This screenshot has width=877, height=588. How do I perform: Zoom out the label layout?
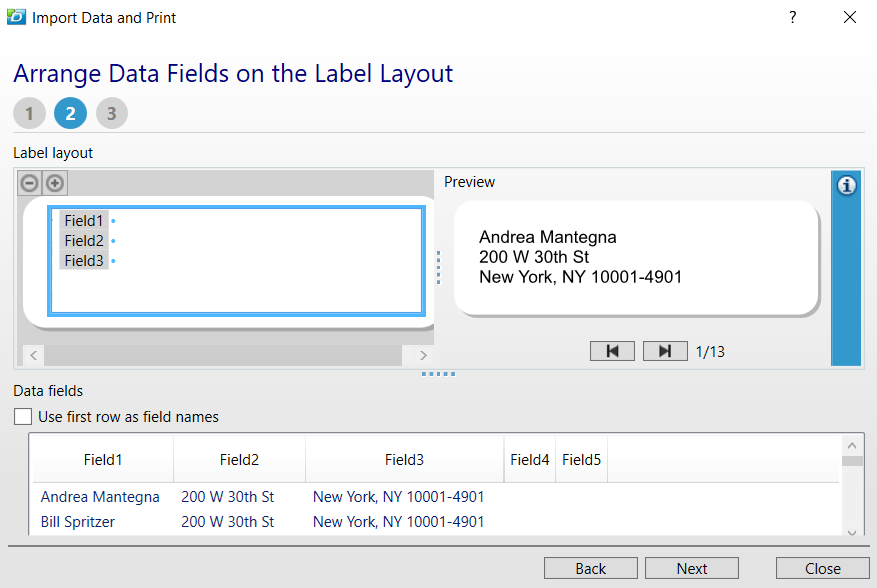pos(30,183)
